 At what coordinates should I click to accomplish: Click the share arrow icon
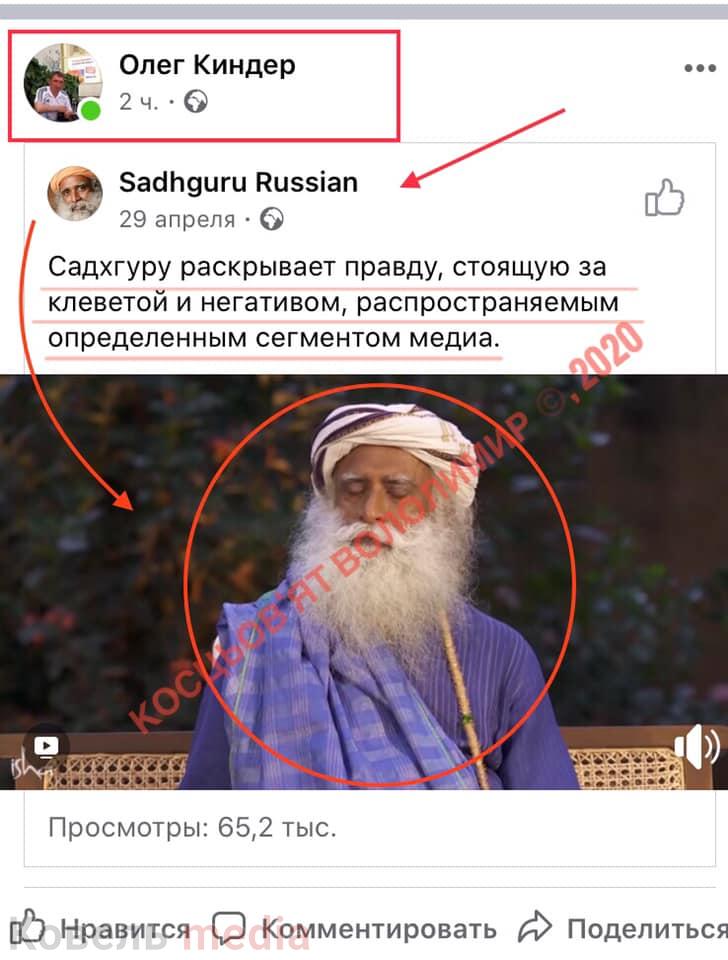tap(535, 928)
